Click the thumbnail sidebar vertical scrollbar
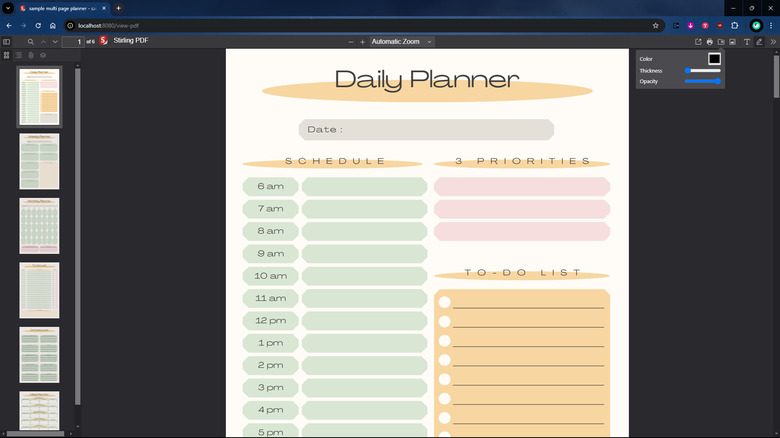780x438 pixels. tap(78, 236)
